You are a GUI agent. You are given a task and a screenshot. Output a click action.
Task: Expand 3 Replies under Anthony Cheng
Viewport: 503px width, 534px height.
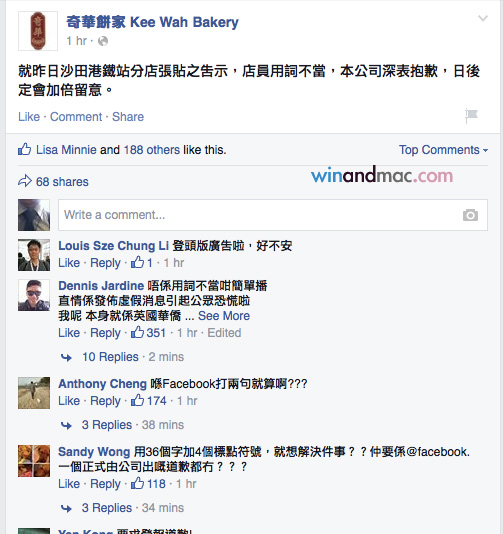click(107, 425)
